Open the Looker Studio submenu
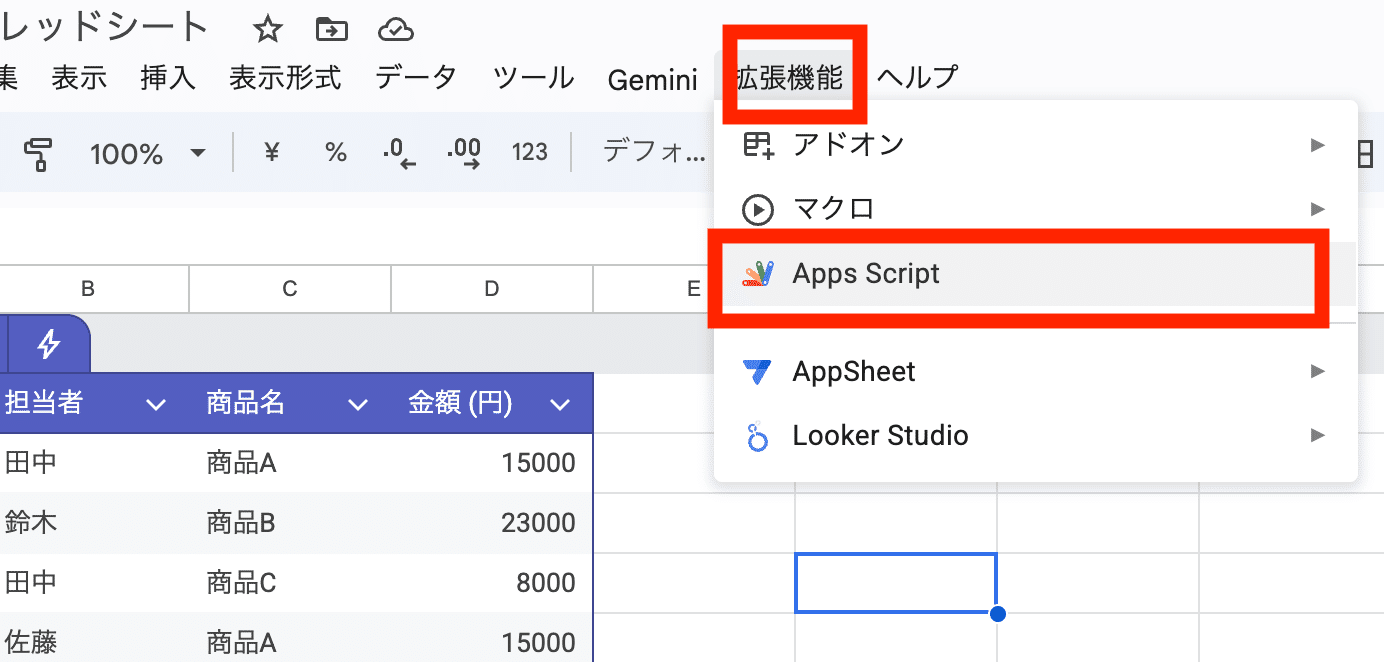Image resolution: width=1384 pixels, height=662 pixels. click(880, 436)
